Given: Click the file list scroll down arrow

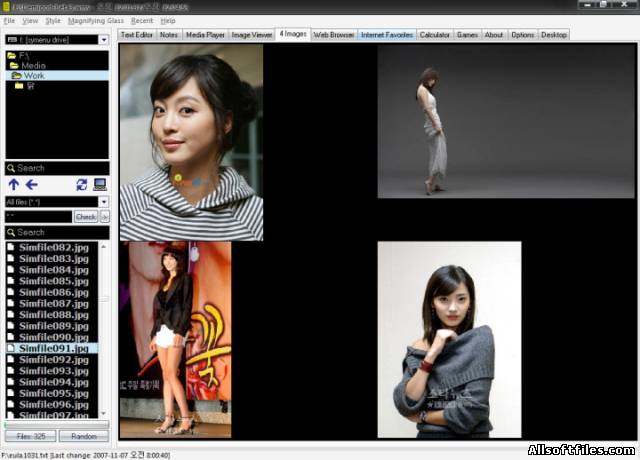Looking at the screenshot, I should pyautogui.click(x=104, y=413).
